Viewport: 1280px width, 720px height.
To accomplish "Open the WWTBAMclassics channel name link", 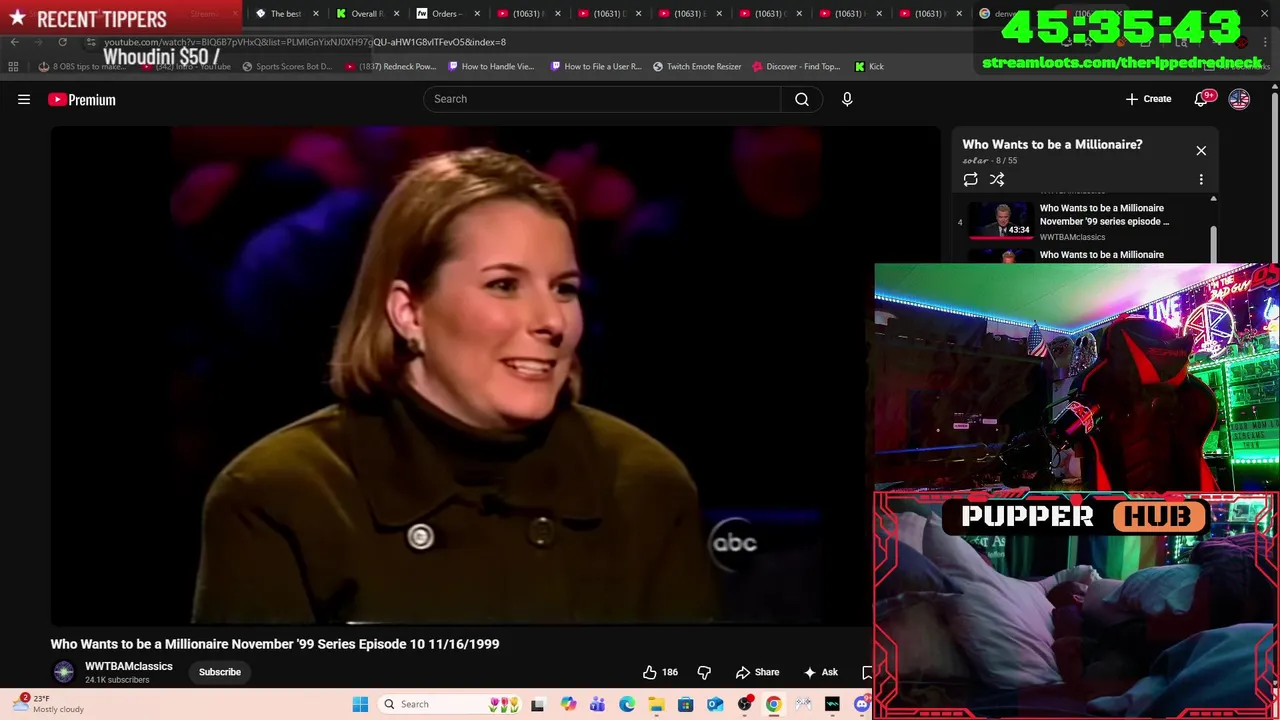I will 129,666.
